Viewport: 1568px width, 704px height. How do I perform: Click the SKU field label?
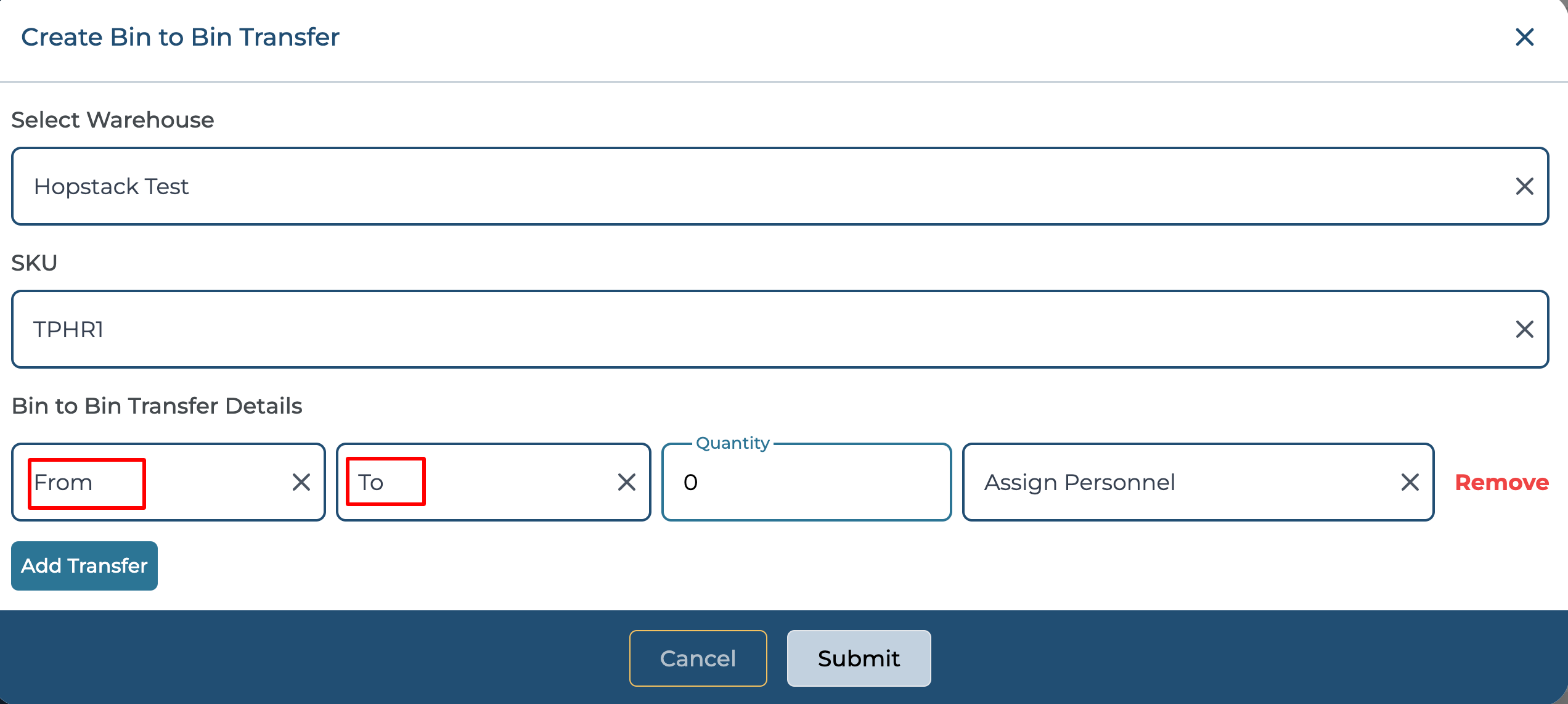35,263
